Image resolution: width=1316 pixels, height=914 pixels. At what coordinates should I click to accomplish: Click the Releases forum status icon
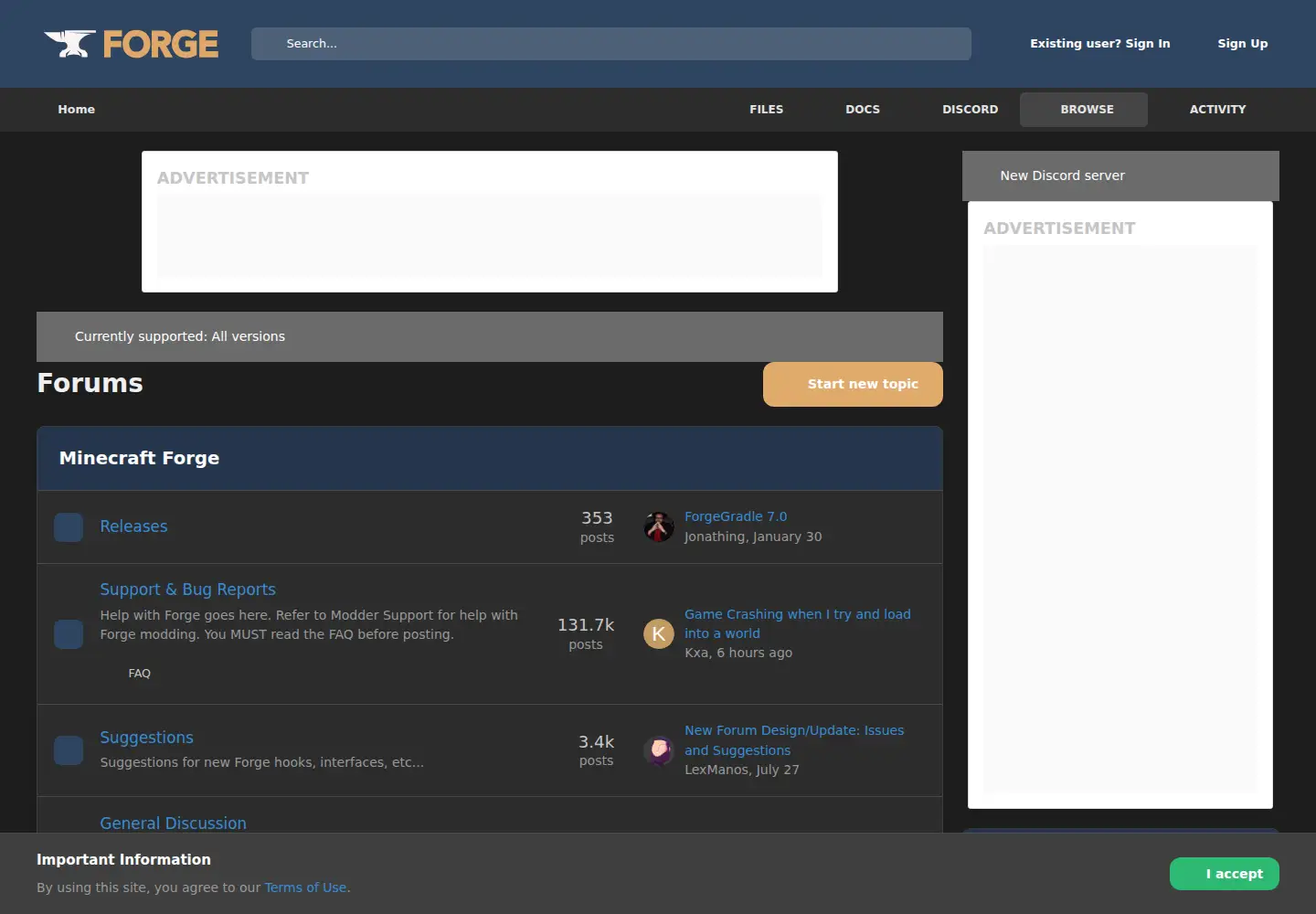[69, 527]
